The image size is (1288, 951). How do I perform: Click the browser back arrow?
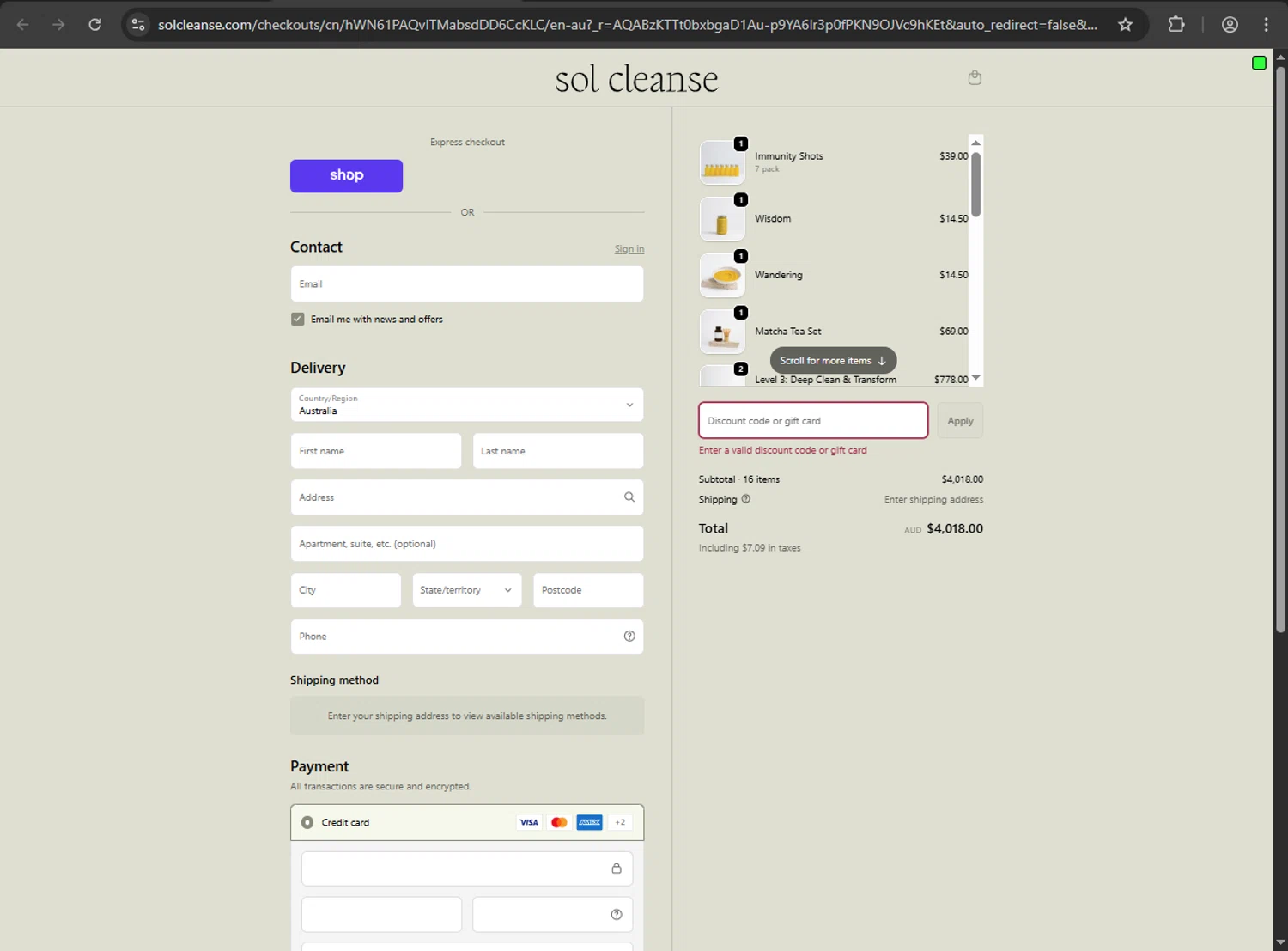click(x=23, y=25)
